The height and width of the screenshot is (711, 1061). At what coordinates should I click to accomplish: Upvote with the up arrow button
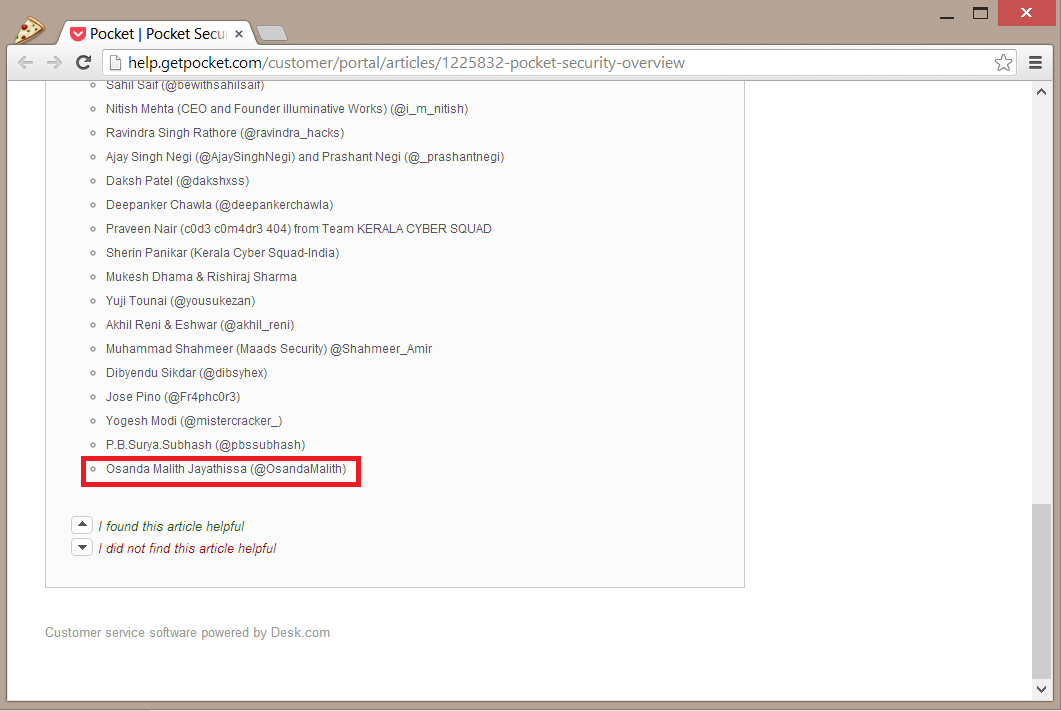(x=82, y=525)
